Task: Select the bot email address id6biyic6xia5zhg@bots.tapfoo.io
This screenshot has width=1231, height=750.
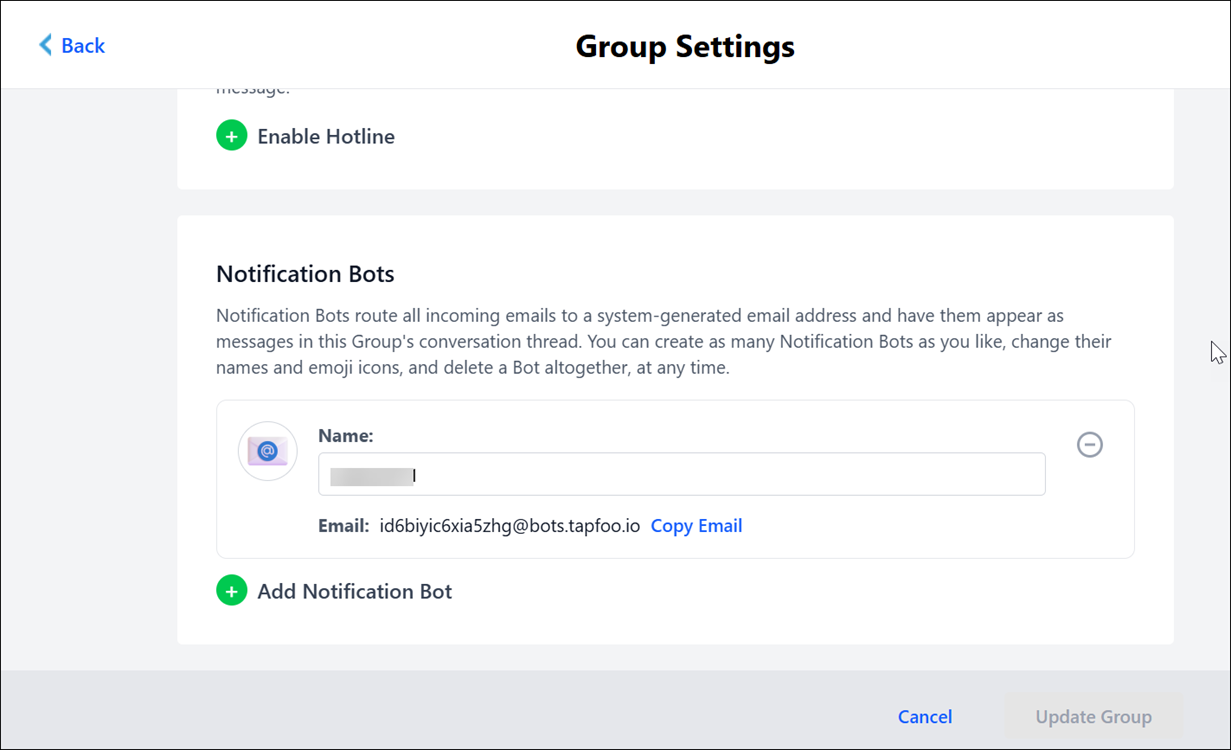Action: tap(510, 526)
